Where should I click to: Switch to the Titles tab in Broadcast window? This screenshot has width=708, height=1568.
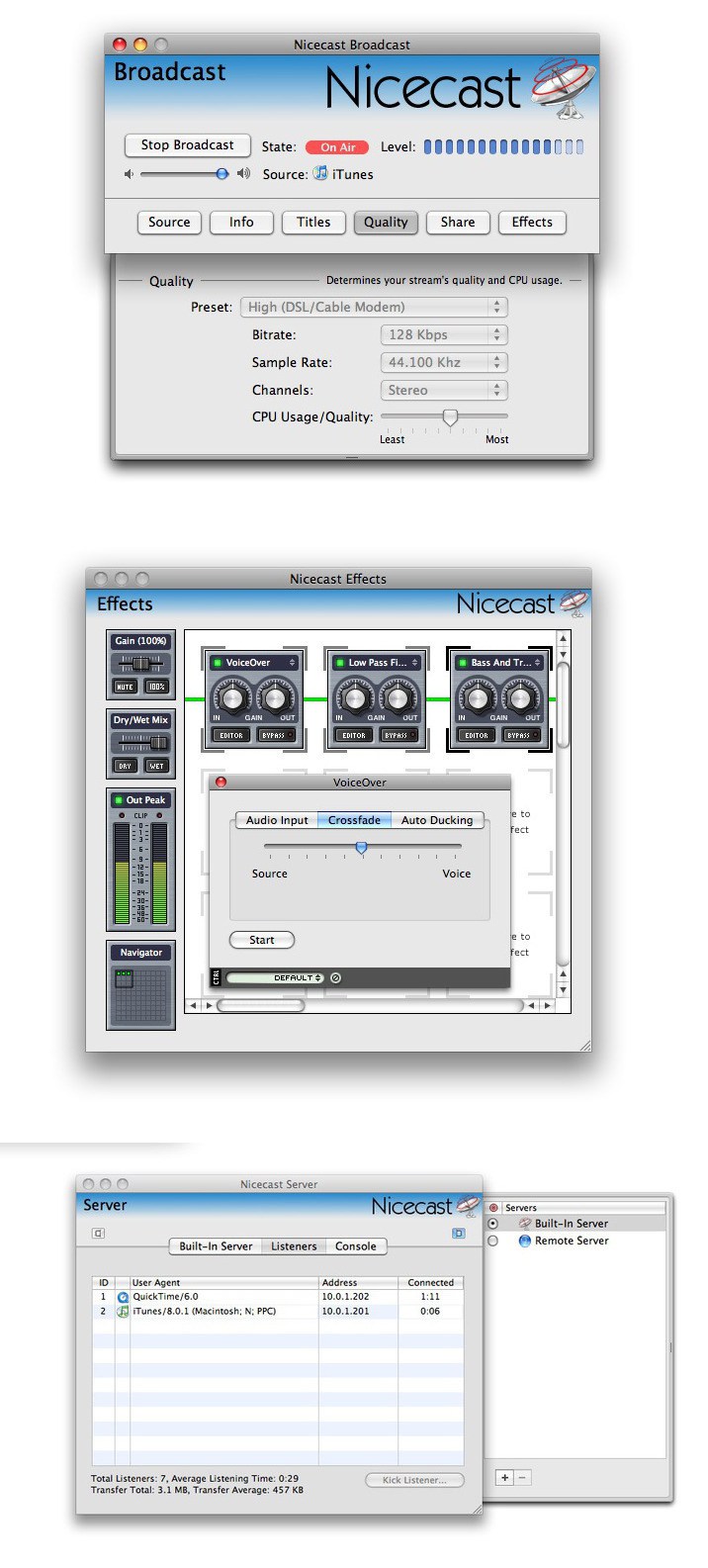(x=313, y=223)
